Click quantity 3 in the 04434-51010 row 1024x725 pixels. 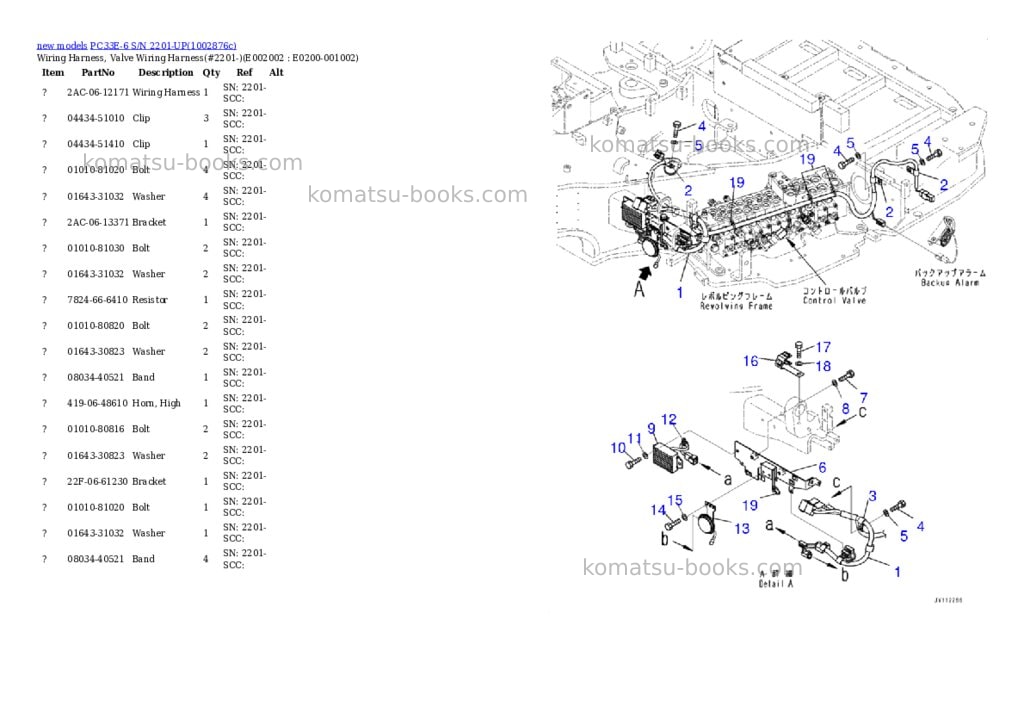tap(206, 118)
